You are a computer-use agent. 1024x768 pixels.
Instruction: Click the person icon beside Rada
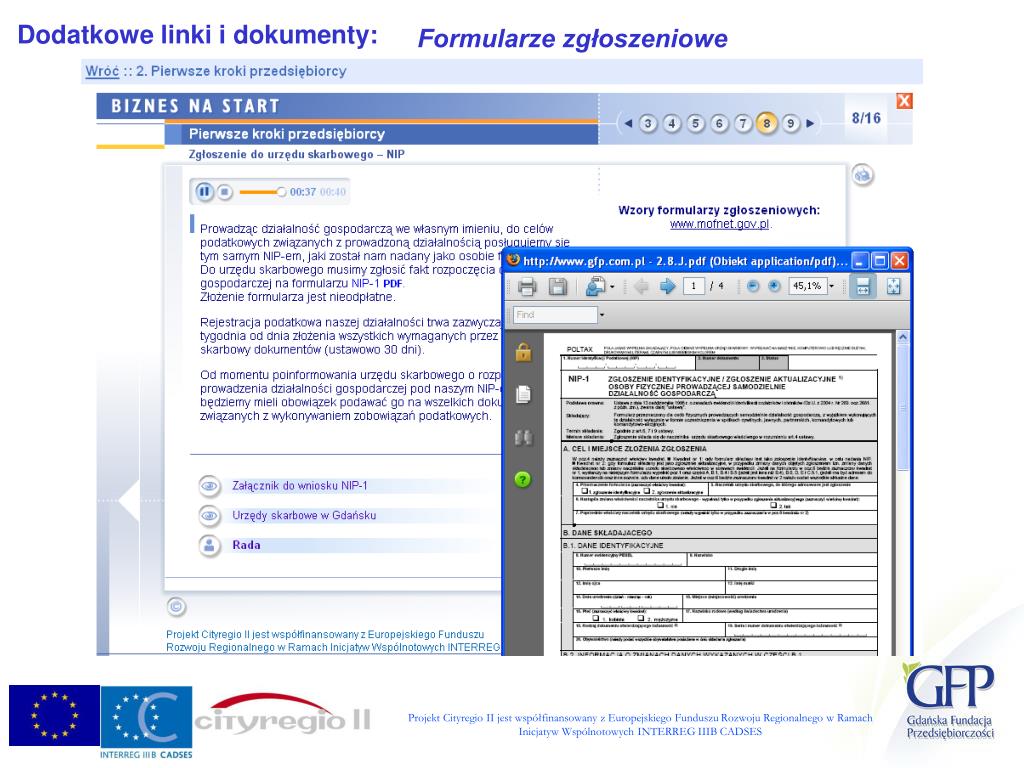(209, 545)
